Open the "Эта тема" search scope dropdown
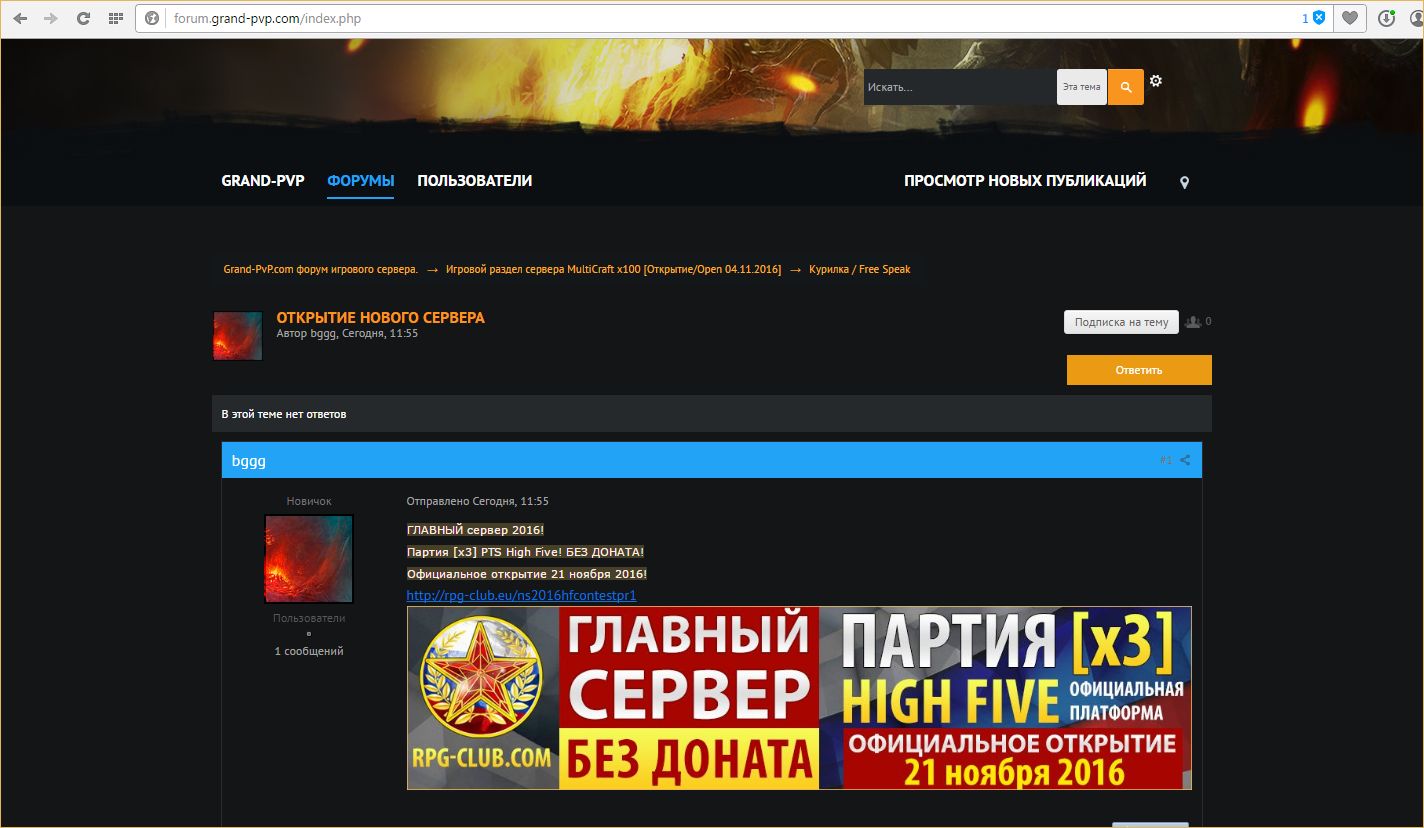The width and height of the screenshot is (1424, 828). coord(1082,87)
